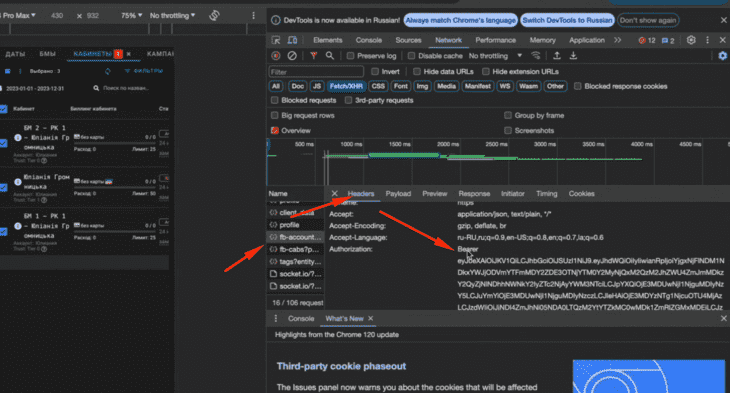Refresh the cabinets list icon
Screen dimensions: 730x393
point(108,71)
